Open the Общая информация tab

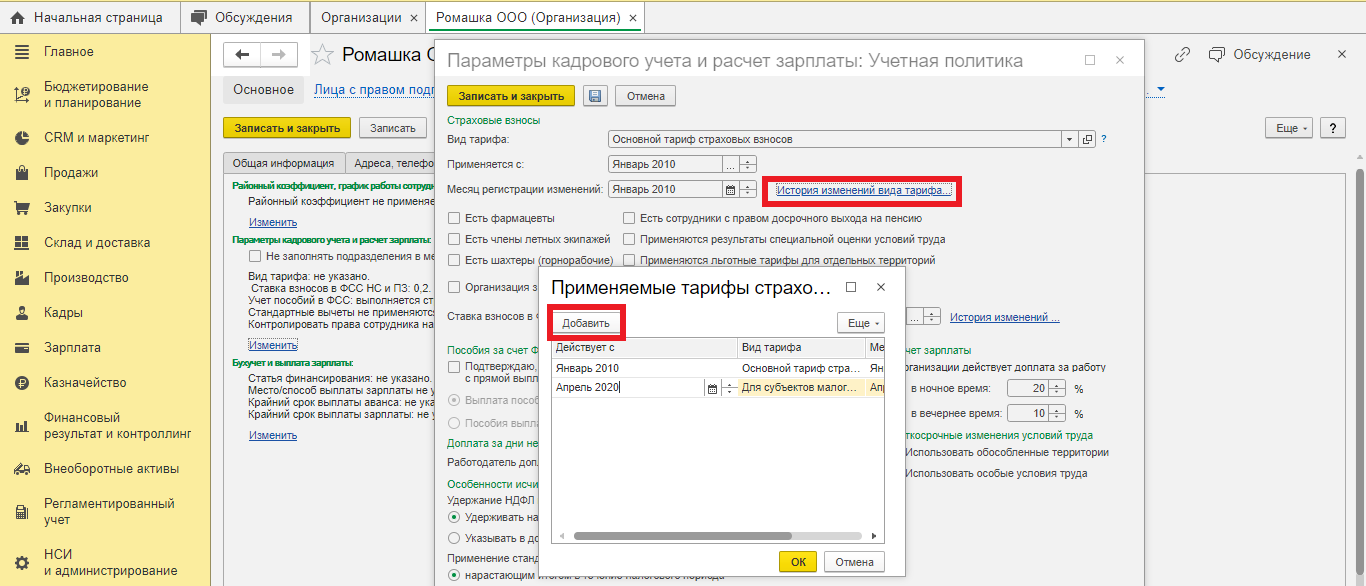coord(283,163)
